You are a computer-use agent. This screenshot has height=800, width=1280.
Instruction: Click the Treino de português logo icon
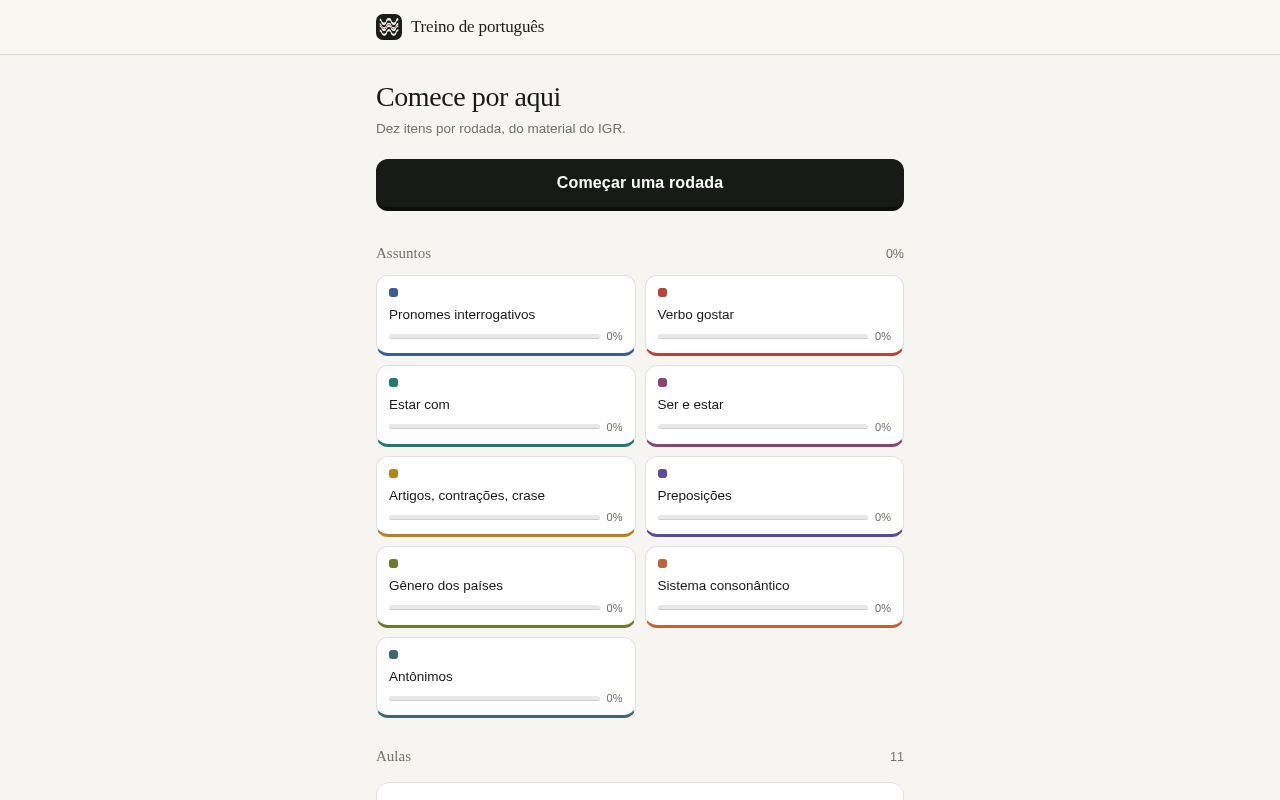[x=389, y=27]
